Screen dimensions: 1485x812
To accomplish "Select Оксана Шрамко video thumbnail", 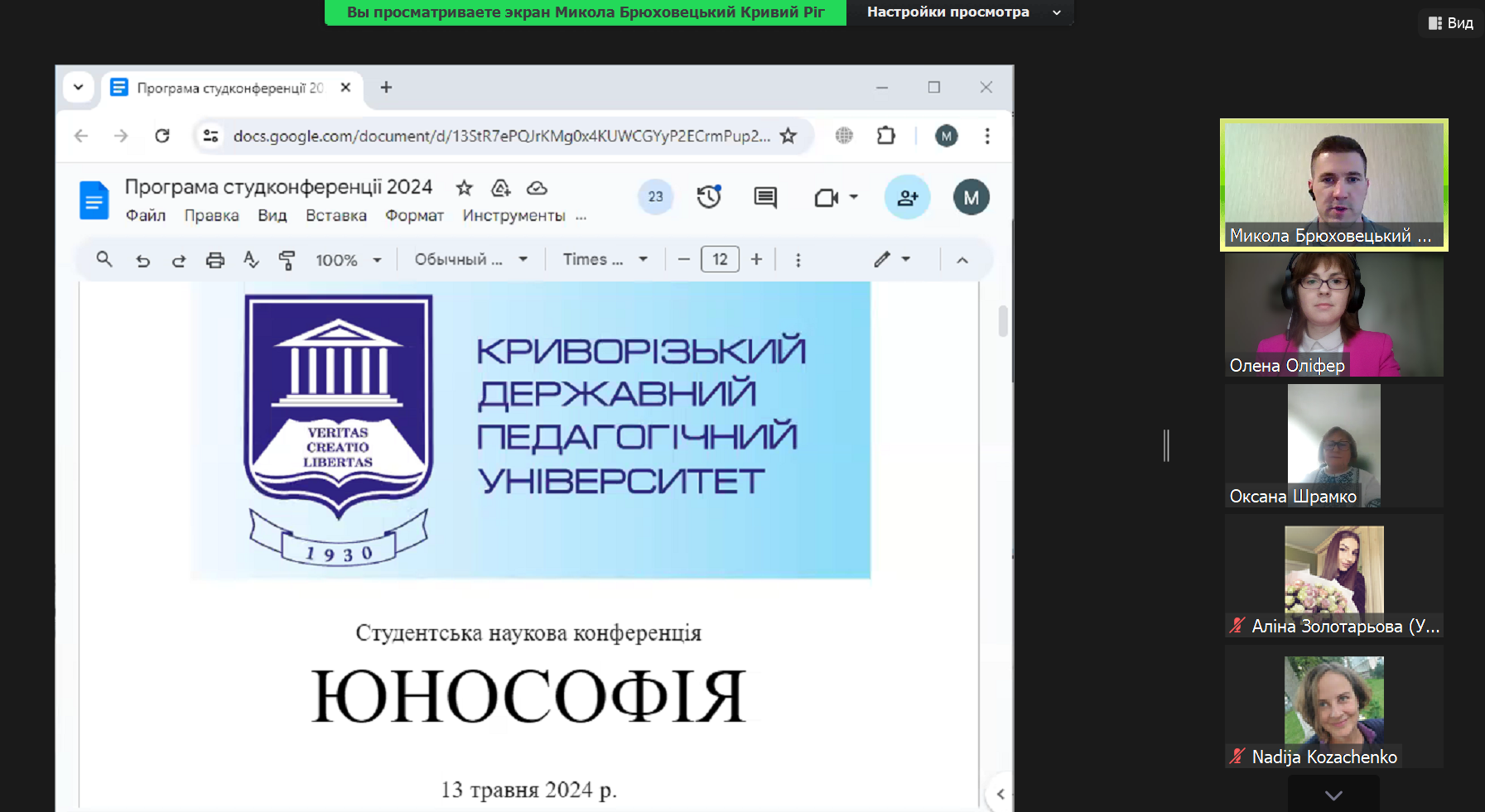I will (x=1334, y=445).
